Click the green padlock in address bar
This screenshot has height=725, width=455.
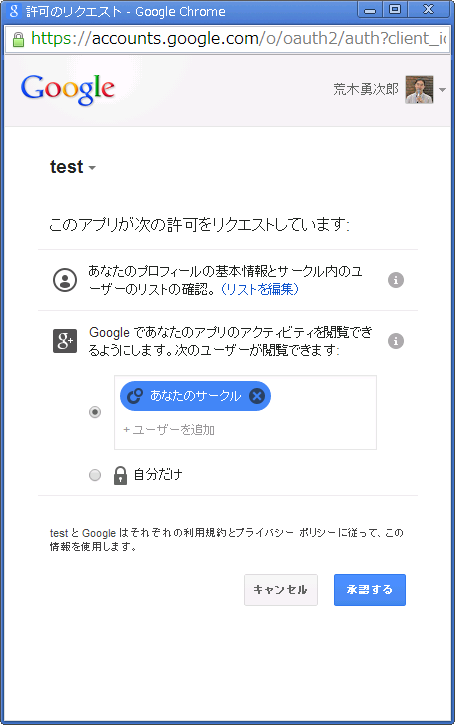[18, 39]
